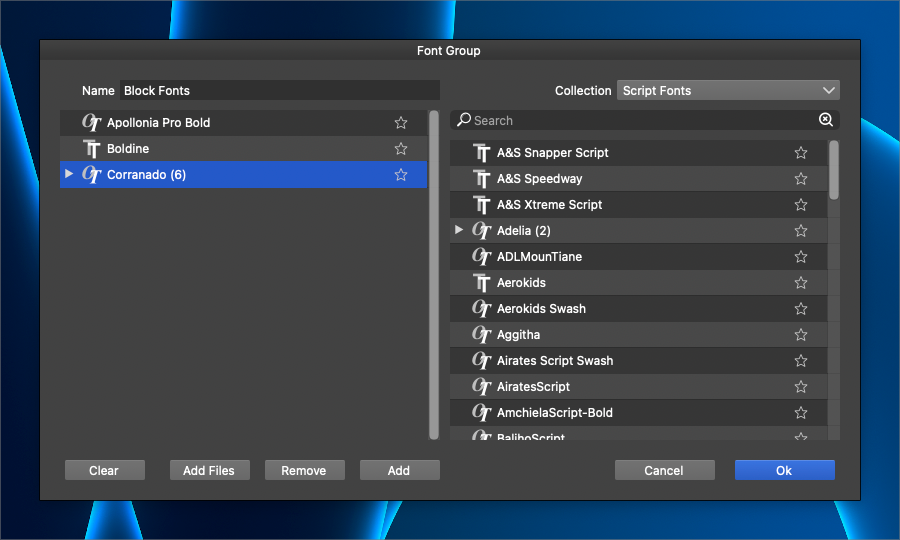Star the A&S Snapper Script font
Image resolution: width=900 pixels, height=540 pixels.
[801, 153]
